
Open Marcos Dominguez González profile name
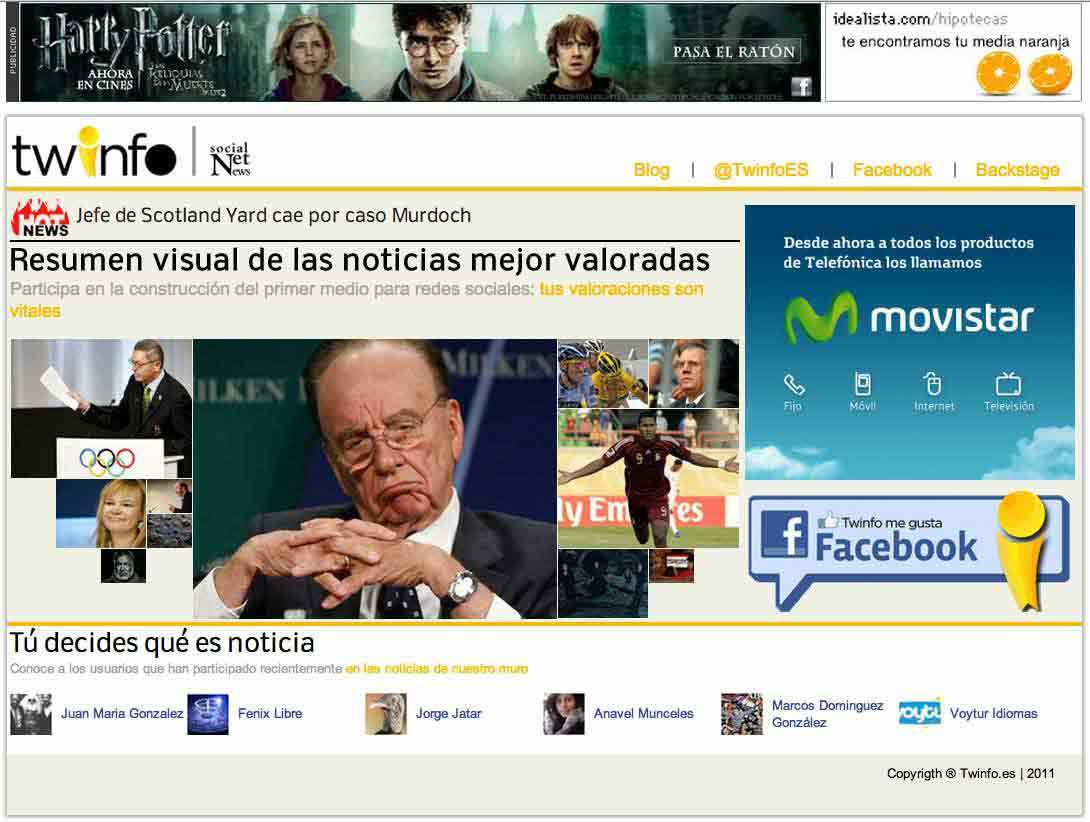(x=827, y=714)
